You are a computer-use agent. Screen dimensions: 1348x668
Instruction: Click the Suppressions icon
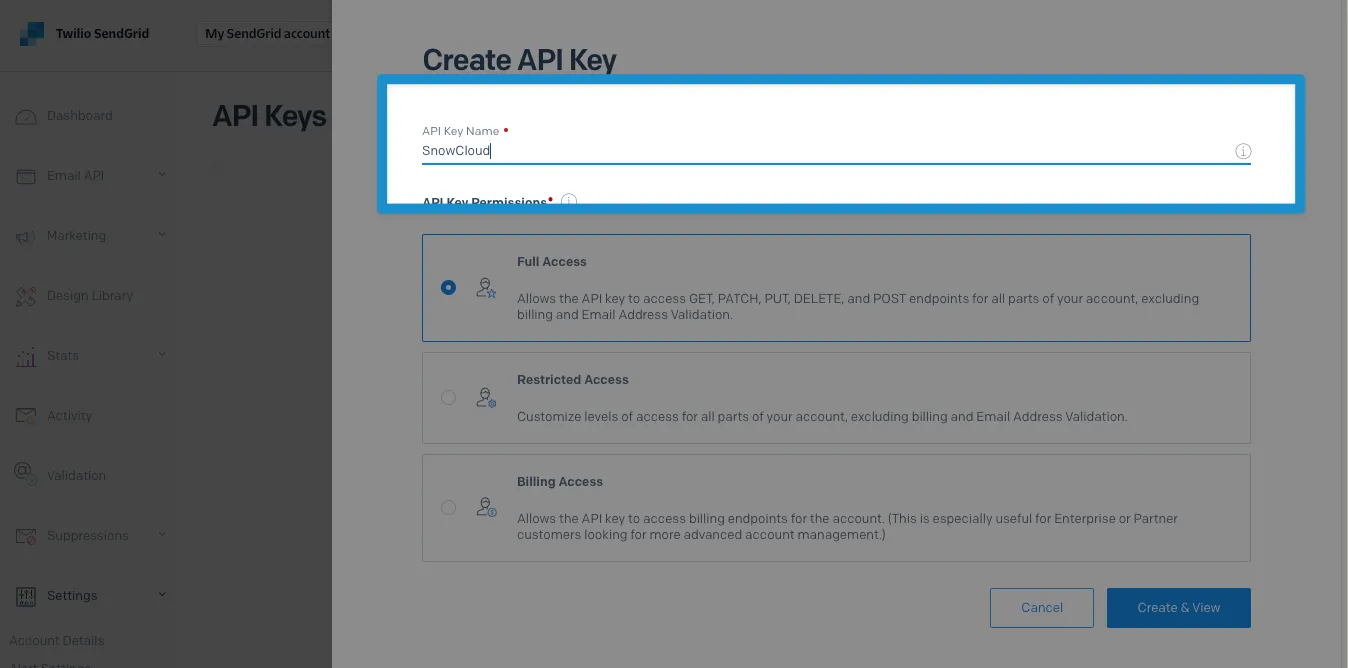coord(27,537)
